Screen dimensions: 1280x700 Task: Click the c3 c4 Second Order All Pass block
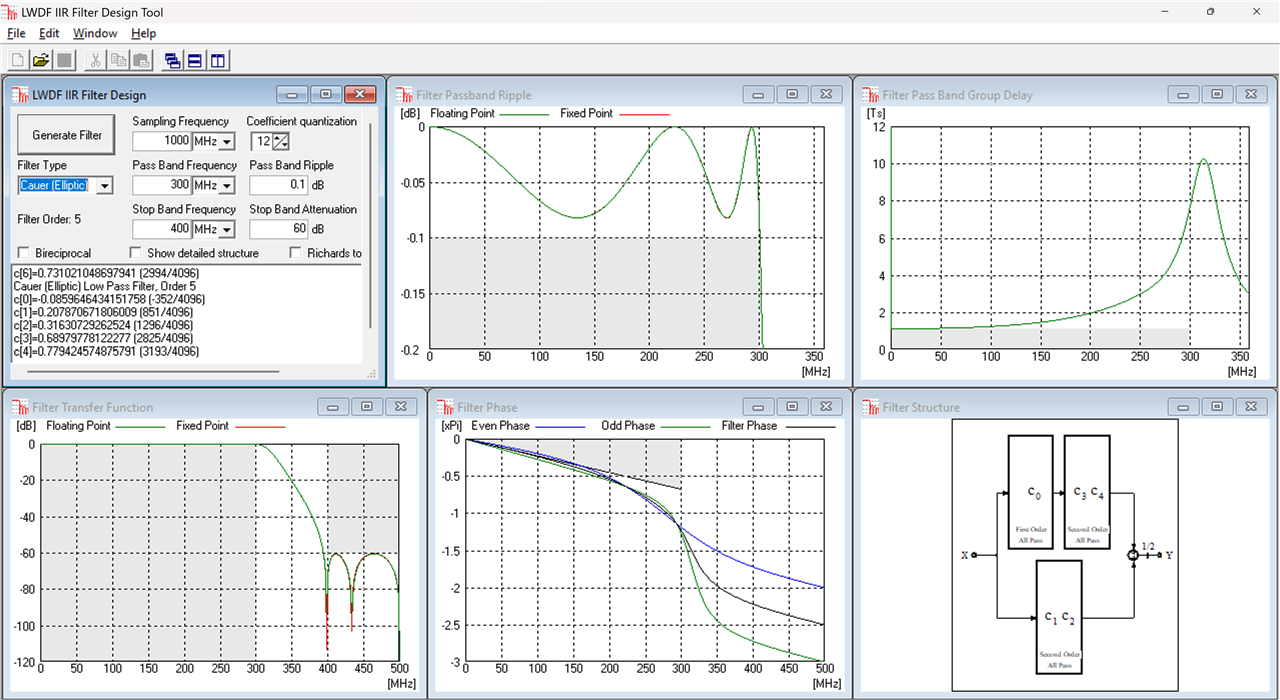pyautogui.click(x=1087, y=492)
